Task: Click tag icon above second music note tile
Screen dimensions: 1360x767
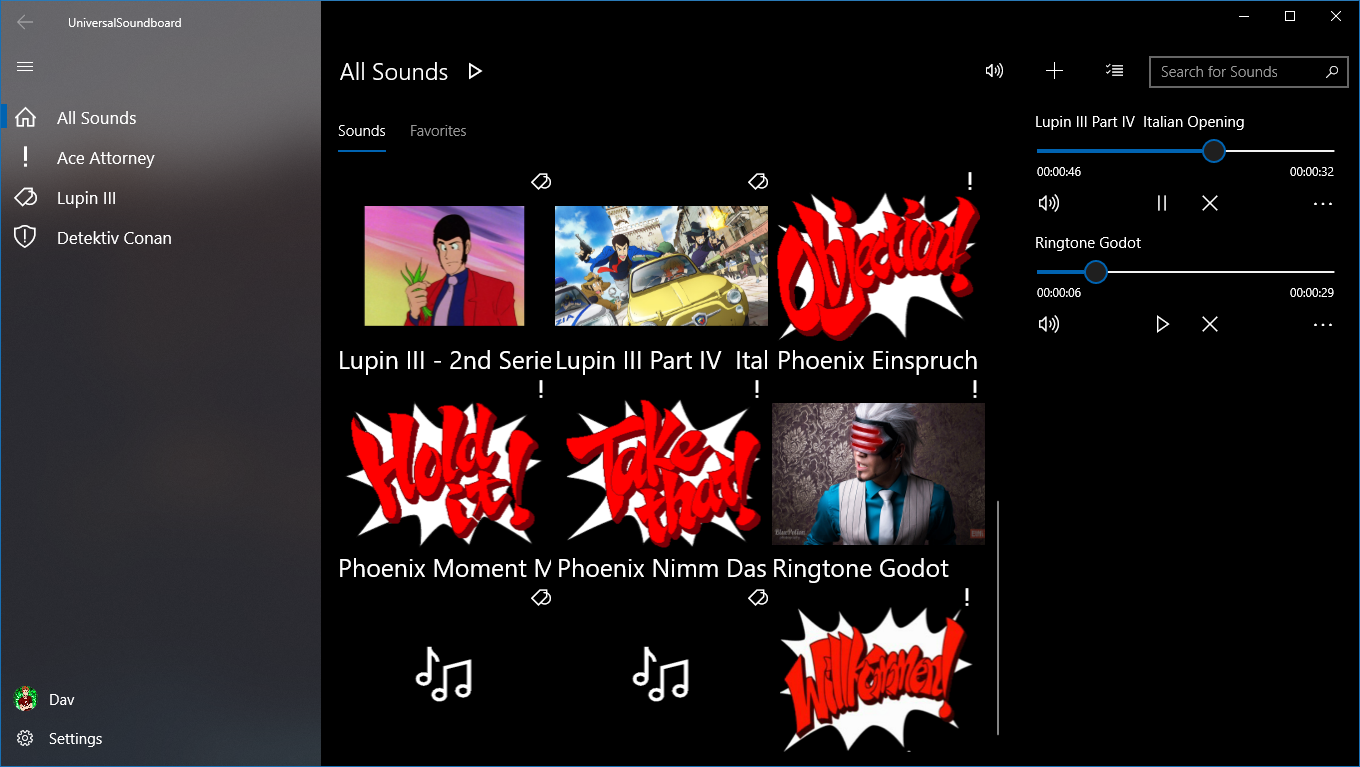Action: [758, 597]
